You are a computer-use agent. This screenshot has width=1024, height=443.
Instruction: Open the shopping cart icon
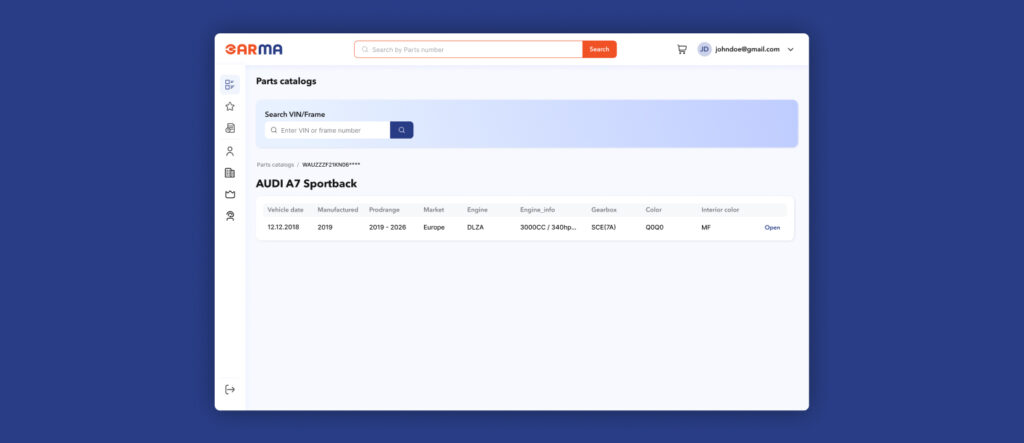point(682,49)
